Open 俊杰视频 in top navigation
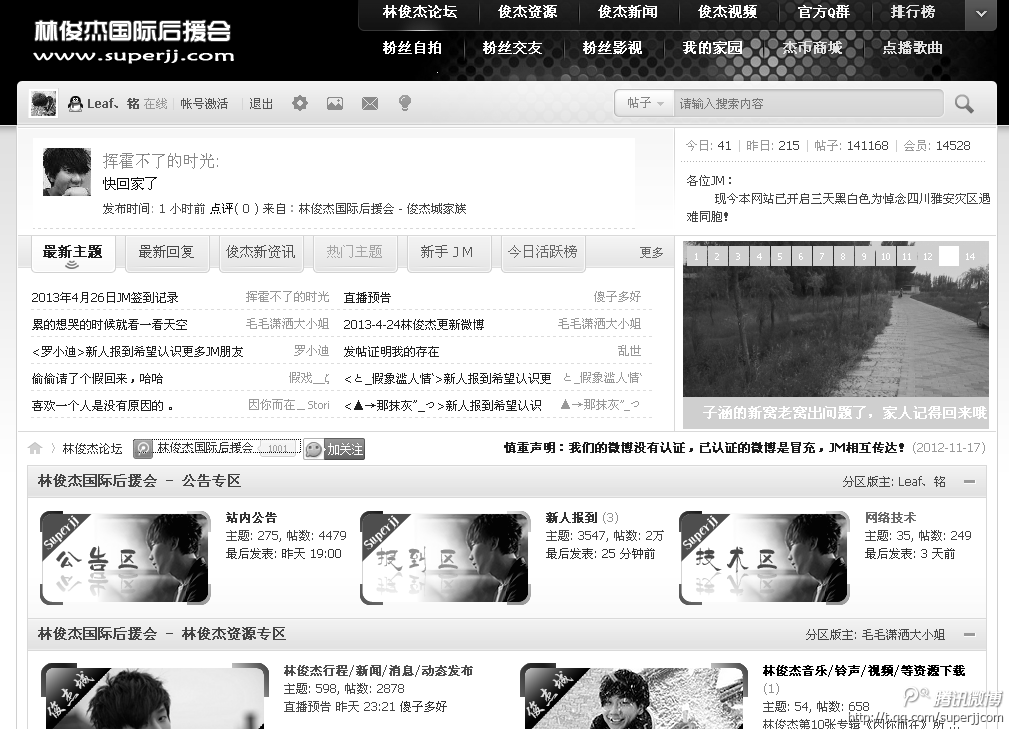The image size is (1009, 729). [x=727, y=12]
